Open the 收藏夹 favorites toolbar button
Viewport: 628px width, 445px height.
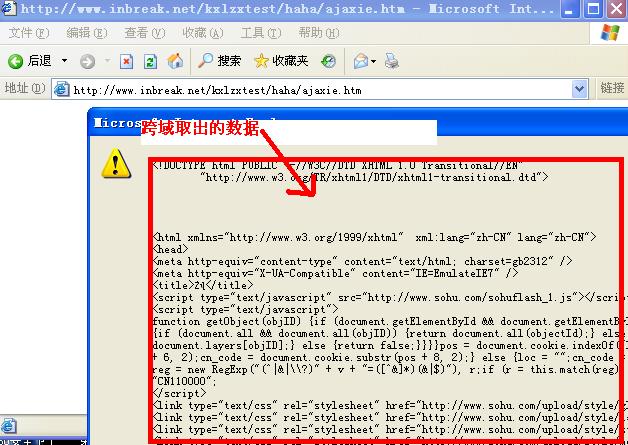(281, 61)
